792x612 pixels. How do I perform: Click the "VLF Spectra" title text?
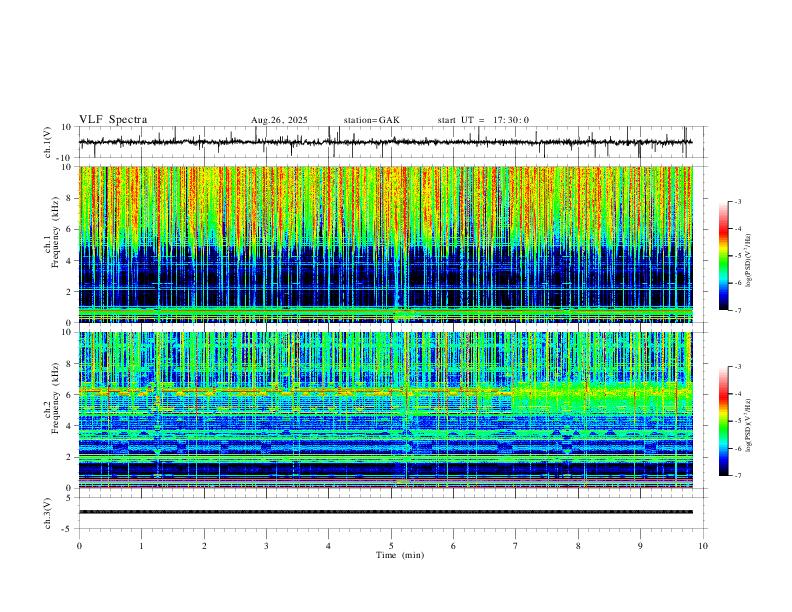[113, 120]
